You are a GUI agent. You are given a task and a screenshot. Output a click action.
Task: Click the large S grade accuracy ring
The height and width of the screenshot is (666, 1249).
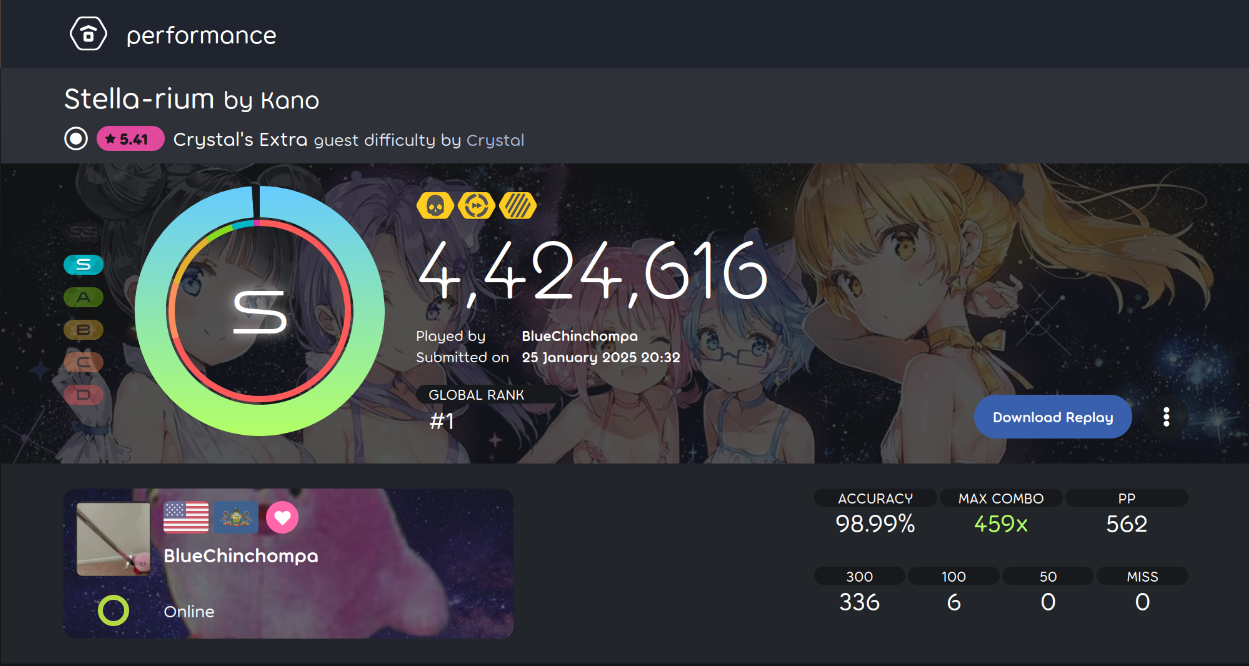click(259, 311)
